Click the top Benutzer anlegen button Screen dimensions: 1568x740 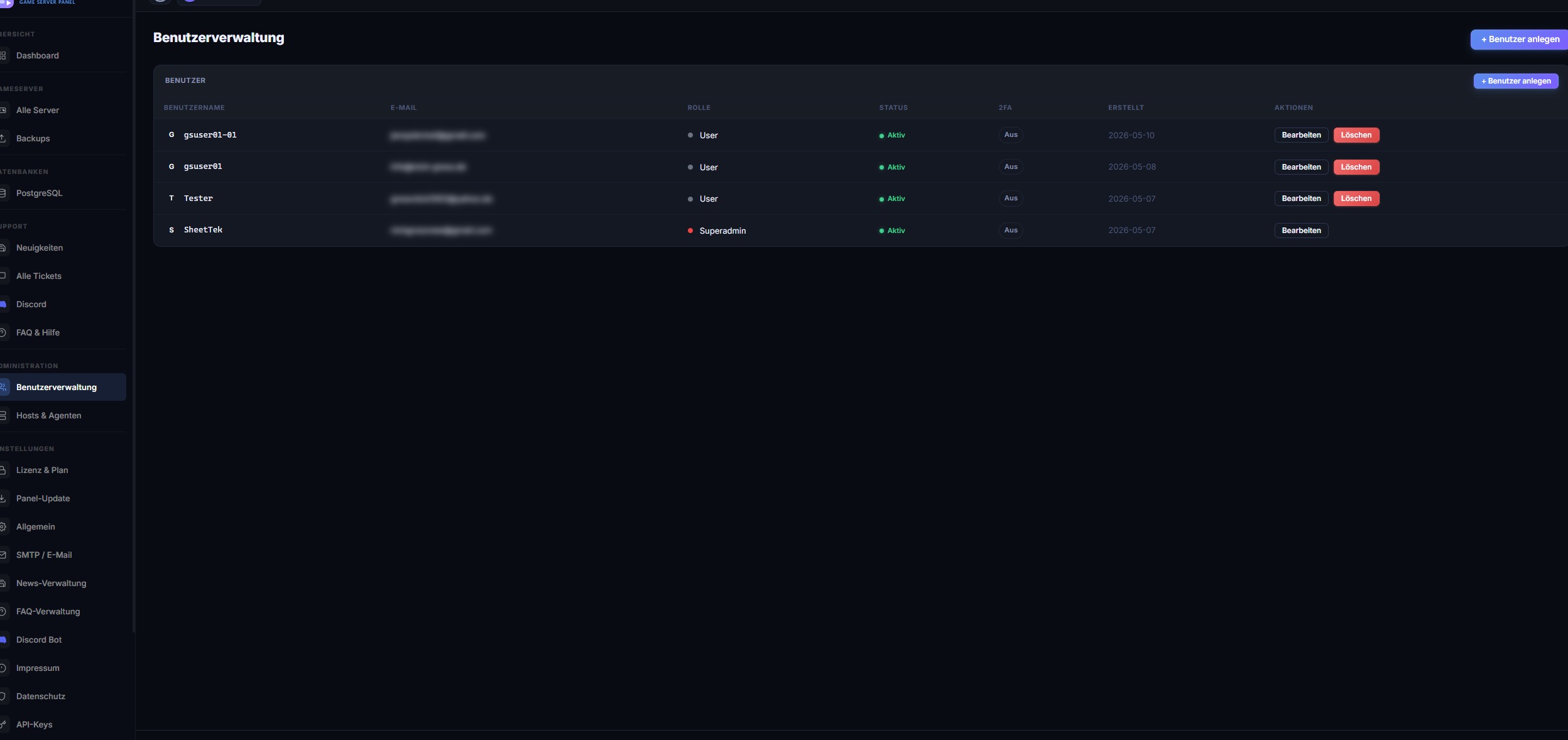1519,39
